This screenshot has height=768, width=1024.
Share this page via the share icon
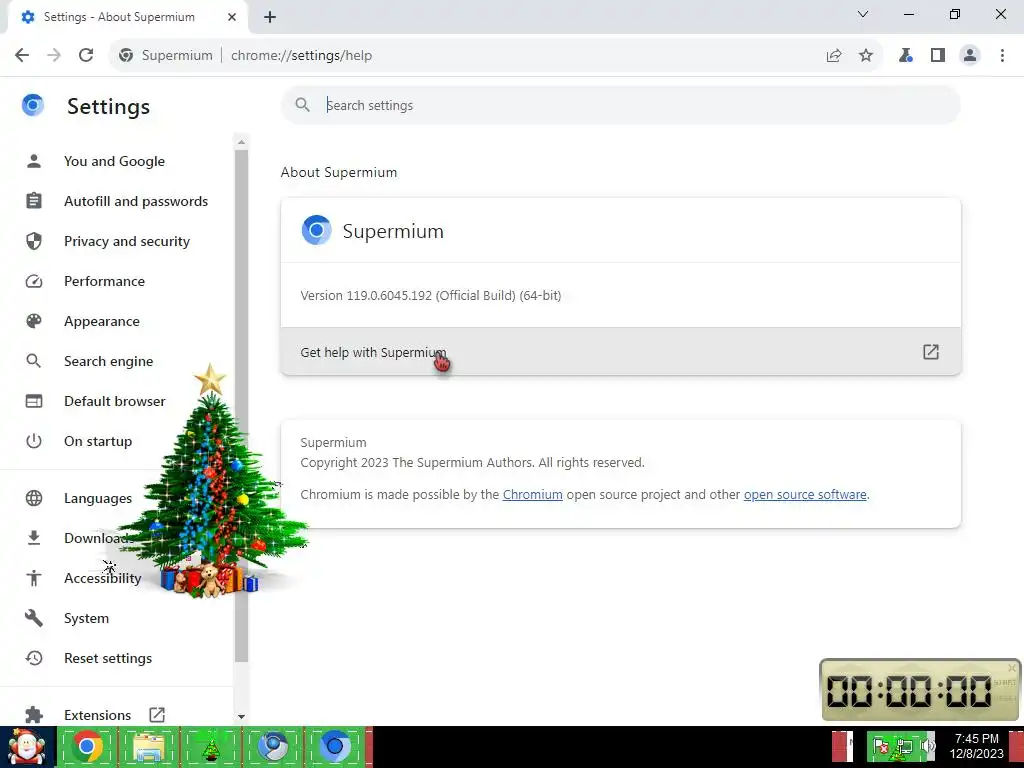(834, 56)
